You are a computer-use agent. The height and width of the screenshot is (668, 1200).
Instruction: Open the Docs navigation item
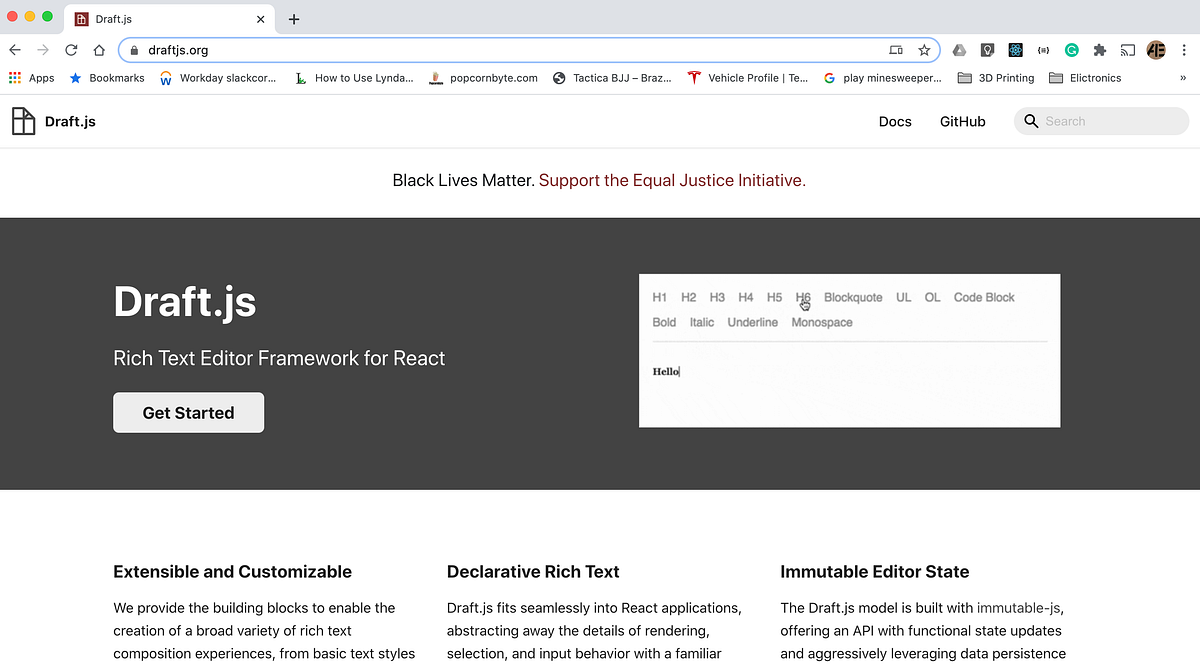[894, 121]
